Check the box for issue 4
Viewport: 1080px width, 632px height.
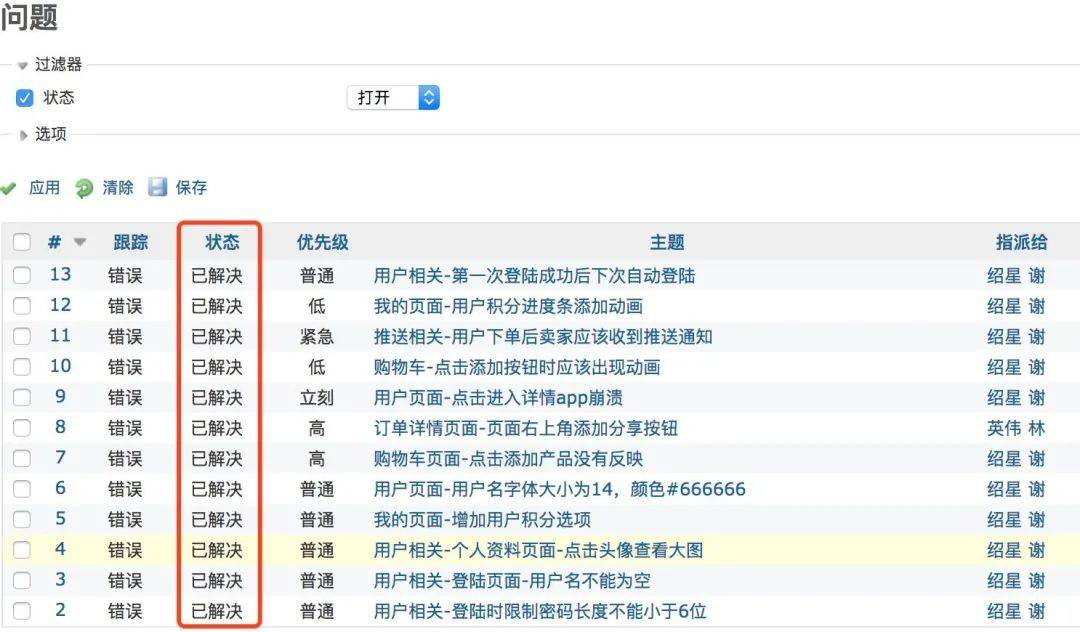pyautogui.click(x=22, y=549)
